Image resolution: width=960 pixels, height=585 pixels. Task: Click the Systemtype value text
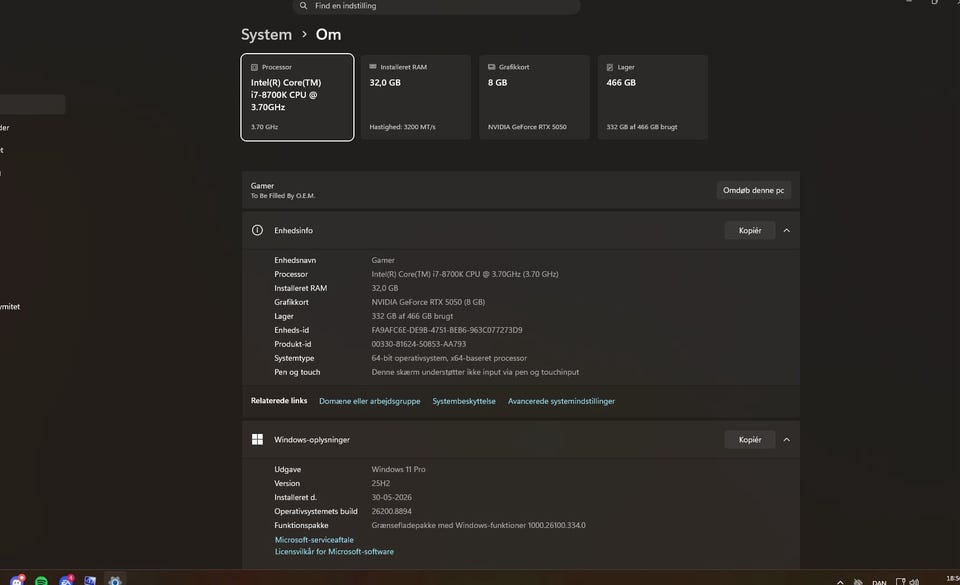pos(449,358)
